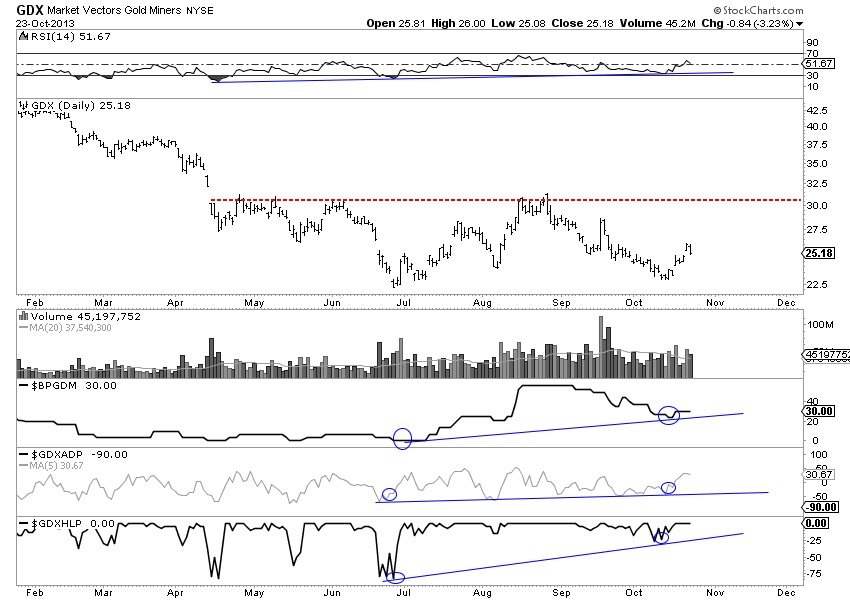Click the '$GDXADP -90.00' panel label

pos(79,454)
